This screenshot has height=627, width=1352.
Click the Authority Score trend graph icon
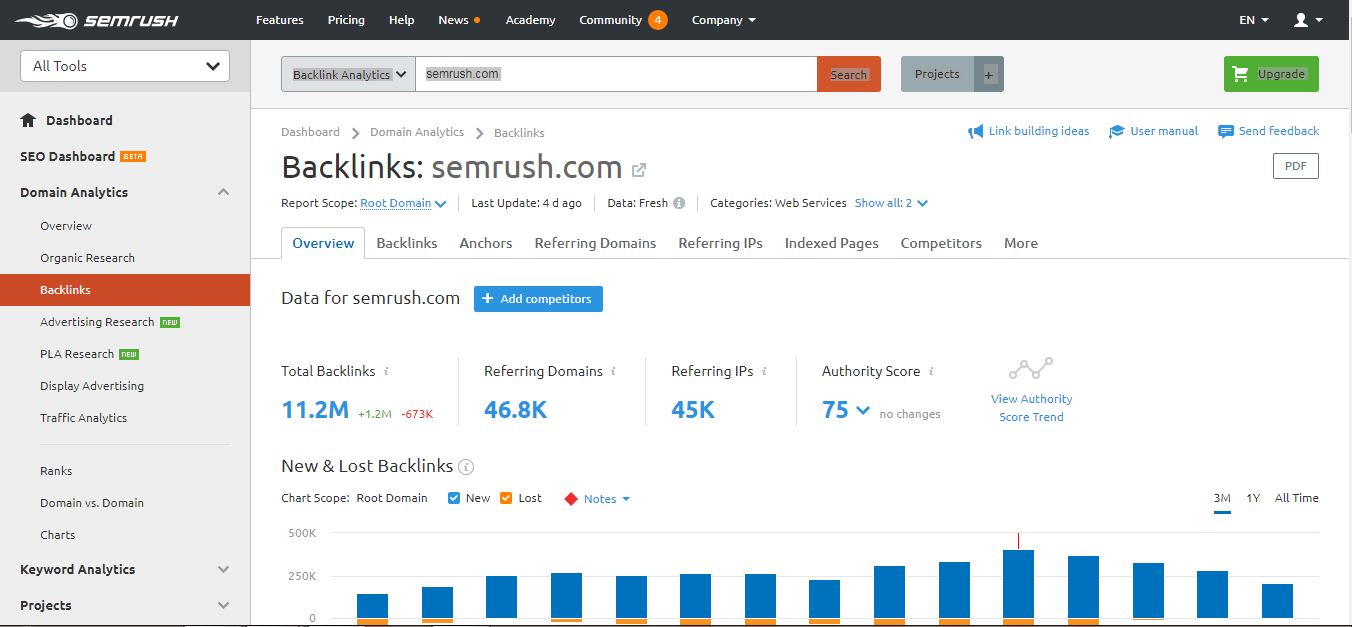(x=1031, y=369)
